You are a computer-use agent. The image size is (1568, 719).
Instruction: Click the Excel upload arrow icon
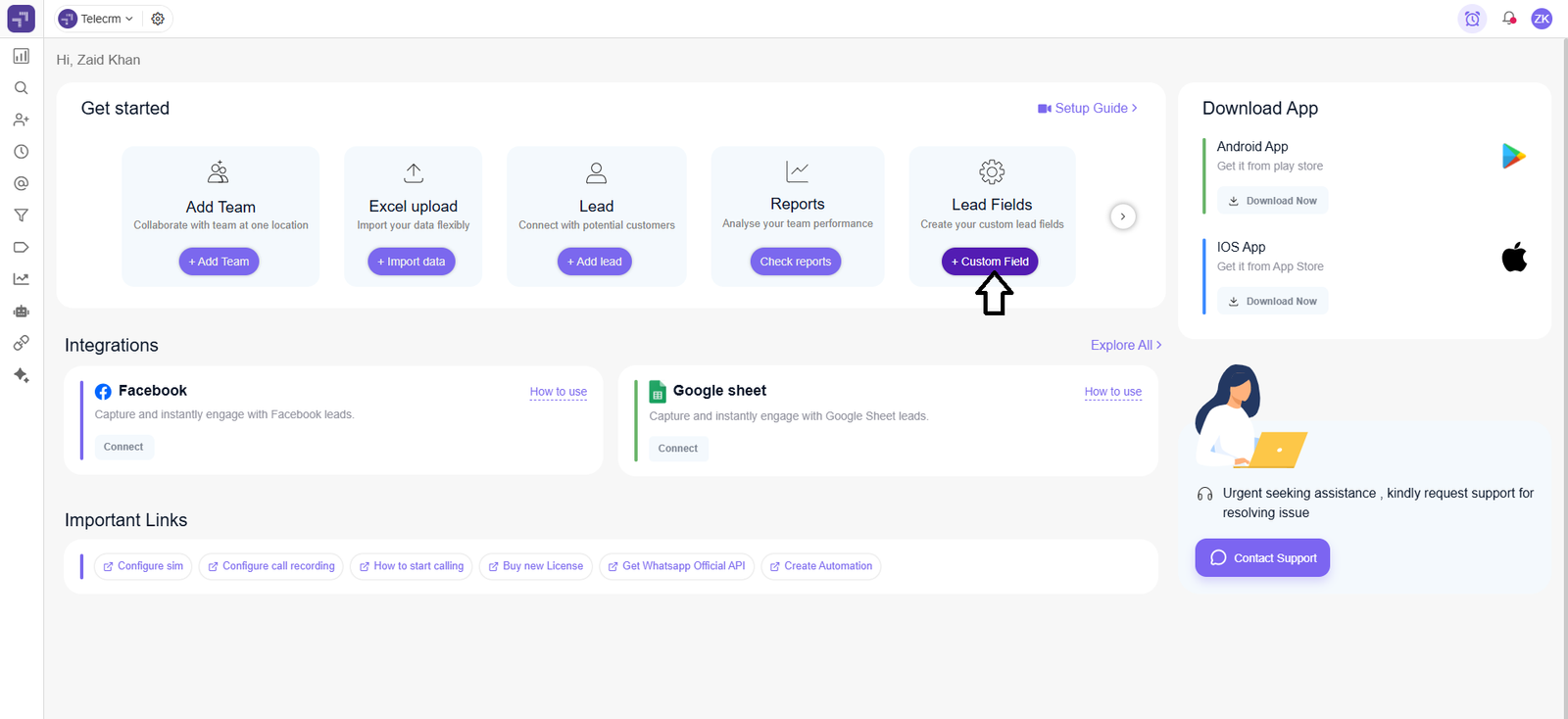coord(414,173)
